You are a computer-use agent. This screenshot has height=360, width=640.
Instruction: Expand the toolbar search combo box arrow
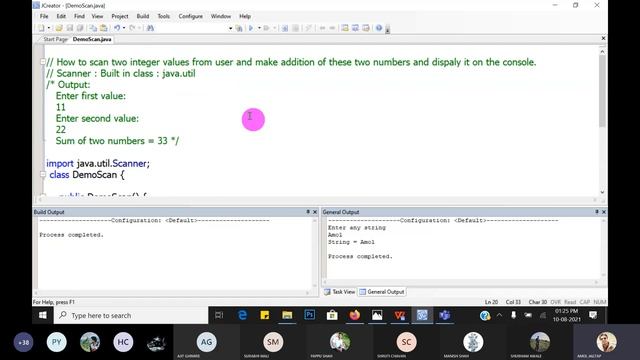[230, 28]
